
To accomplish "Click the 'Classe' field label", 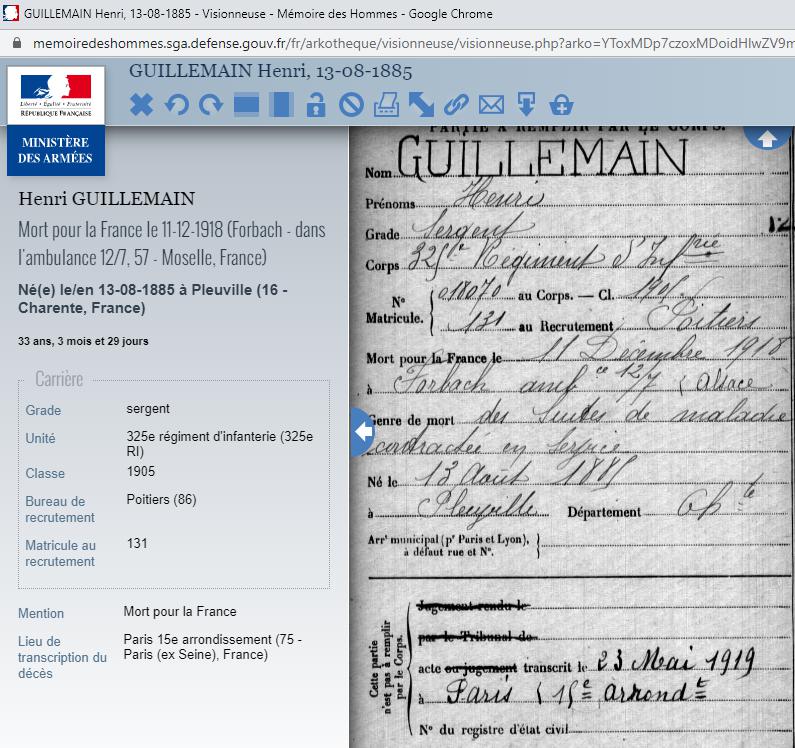I will pyautogui.click(x=45, y=473).
